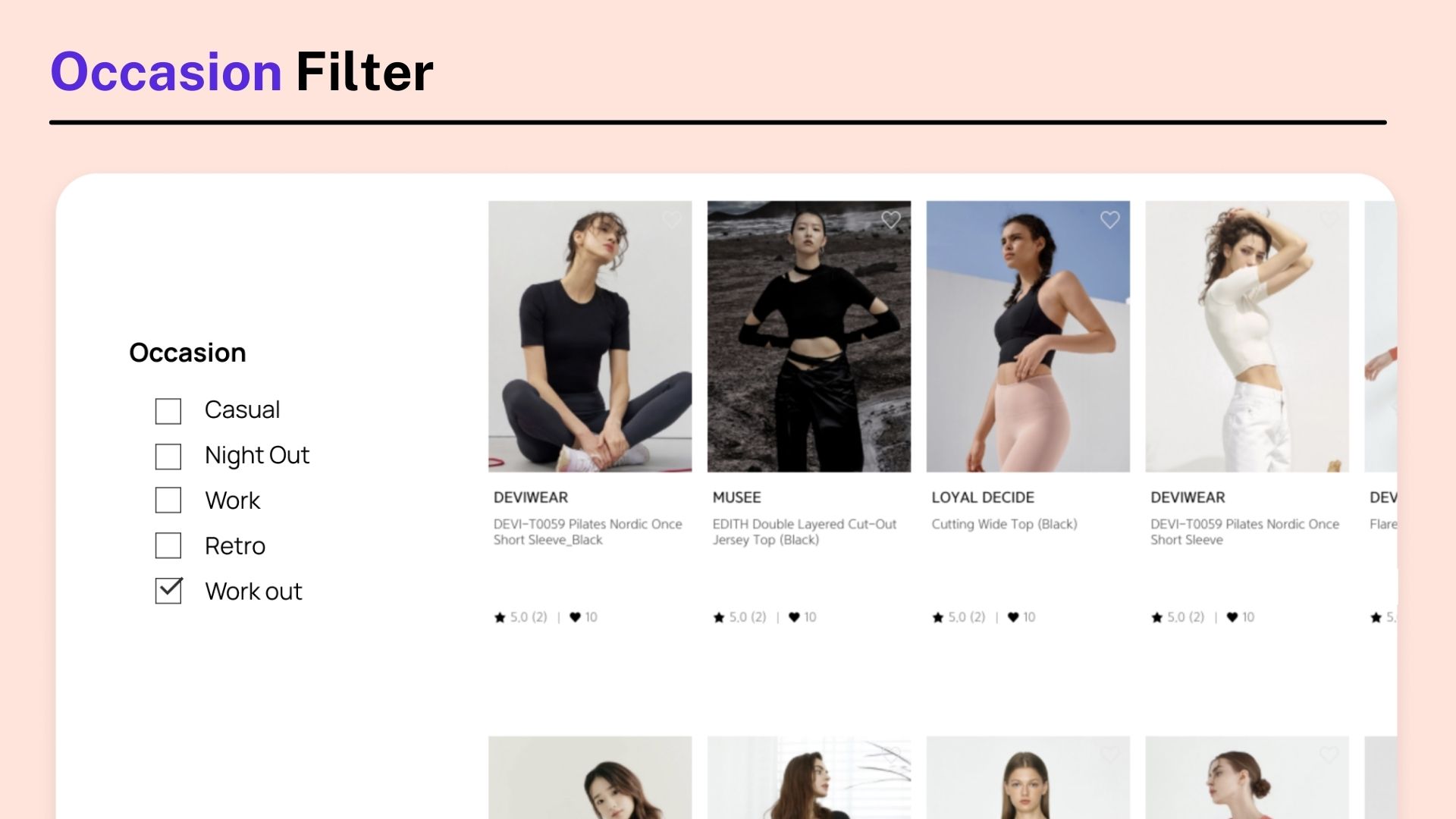The height and width of the screenshot is (819, 1456).
Task: Select the Work occasion checkbox
Action: tap(168, 500)
